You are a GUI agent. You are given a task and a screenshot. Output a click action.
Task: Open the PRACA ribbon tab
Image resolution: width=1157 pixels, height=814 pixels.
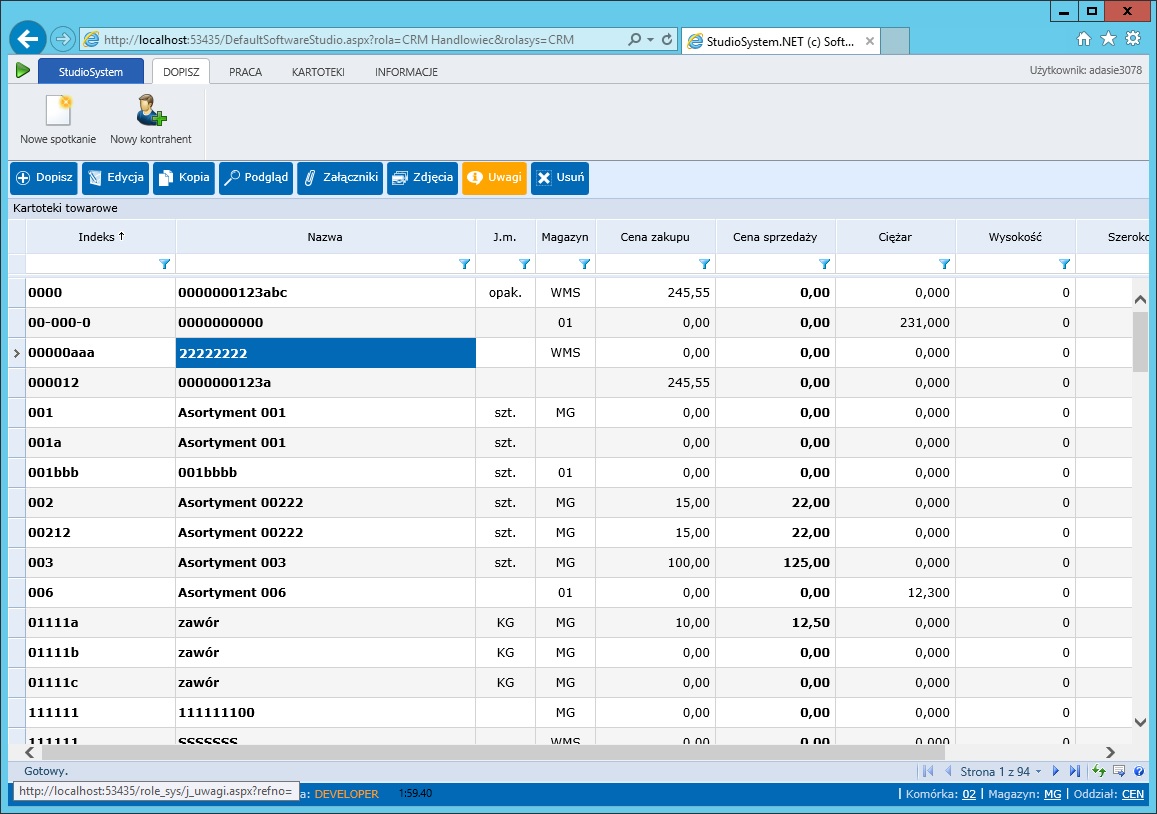point(246,72)
